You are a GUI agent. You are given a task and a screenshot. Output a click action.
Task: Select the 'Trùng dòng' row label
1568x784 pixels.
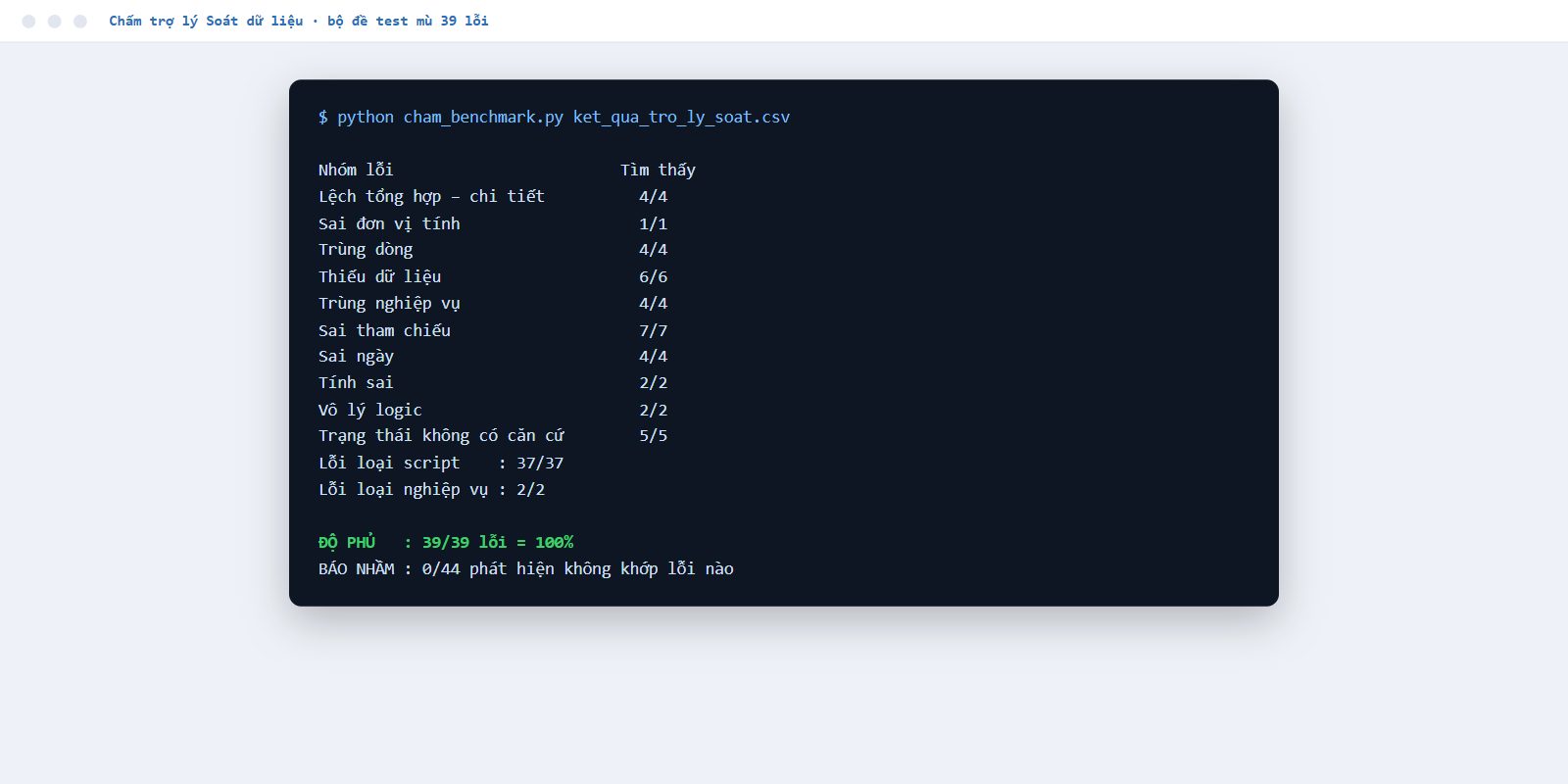tap(366, 250)
